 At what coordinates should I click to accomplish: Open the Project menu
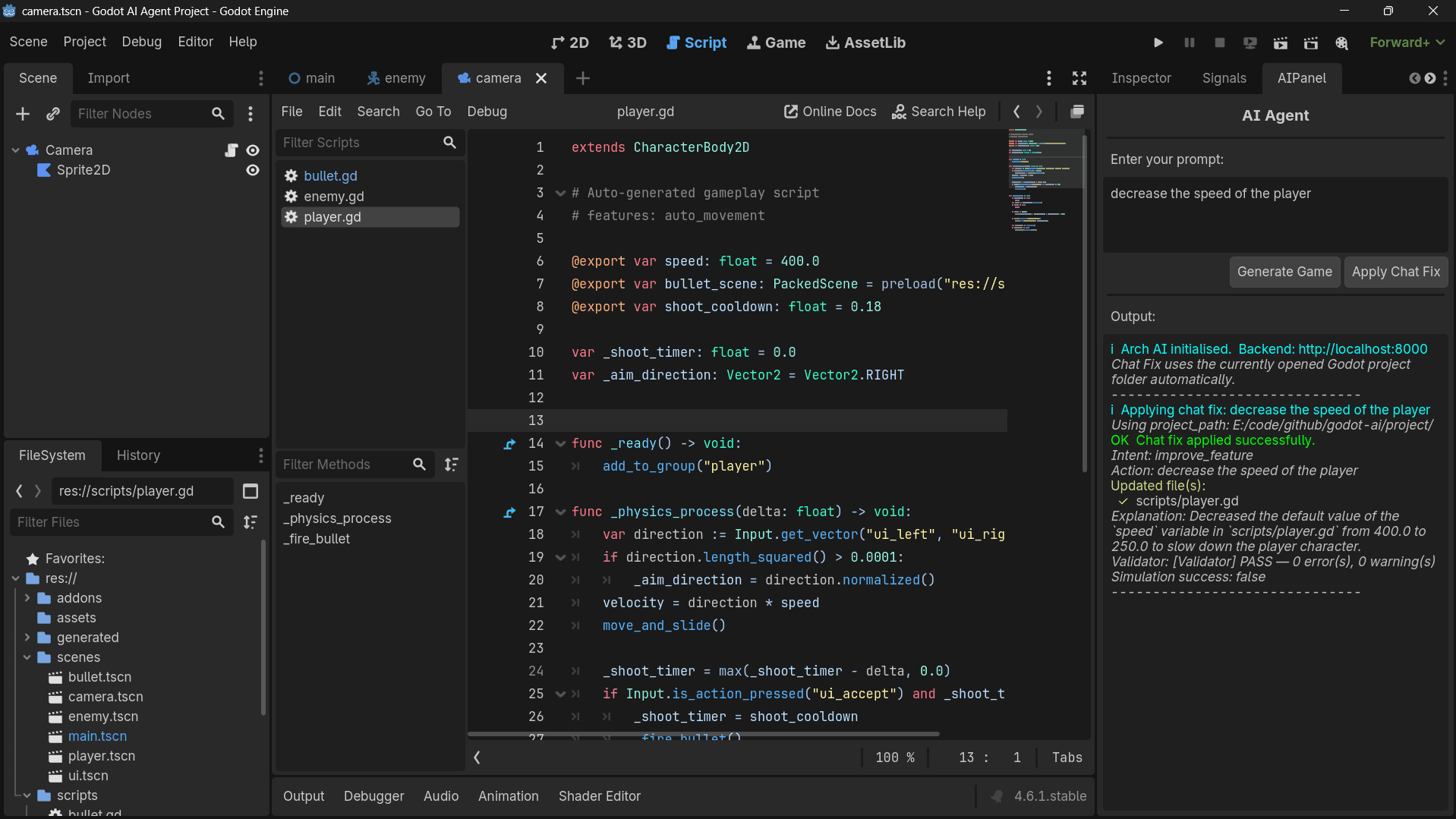coord(85,42)
